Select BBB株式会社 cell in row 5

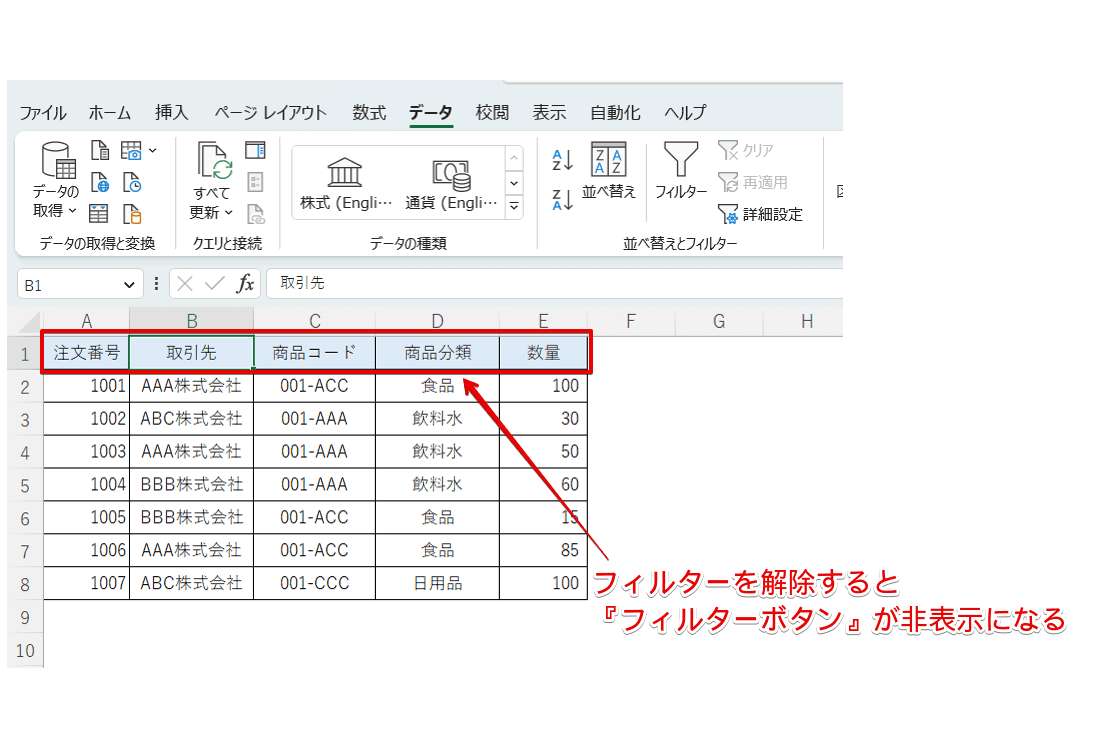click(192, 485)
